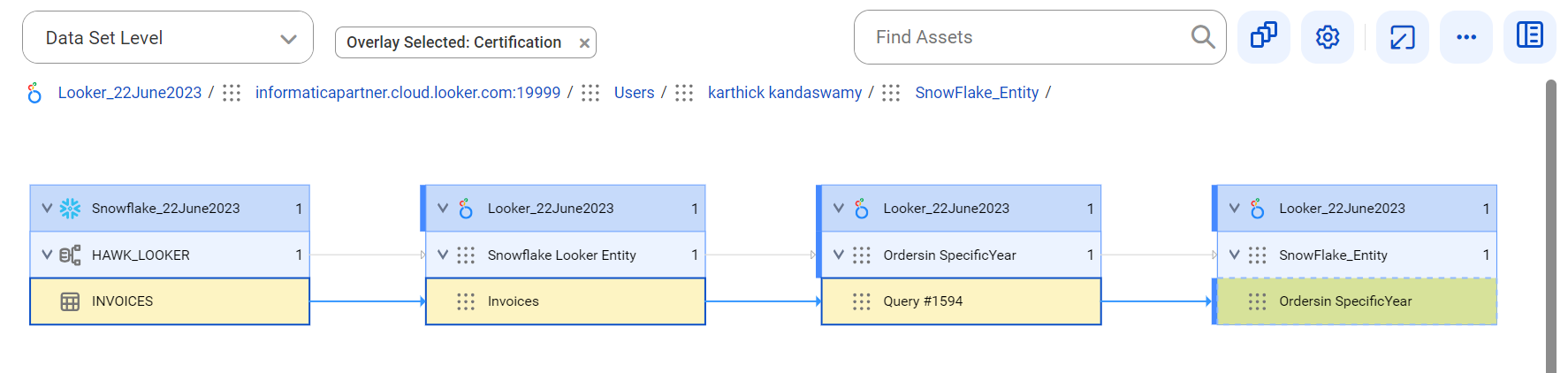The width and height of the screenshot is (1568, 373).
Task: Select the Query #1594 node
Action: [962, 301]
